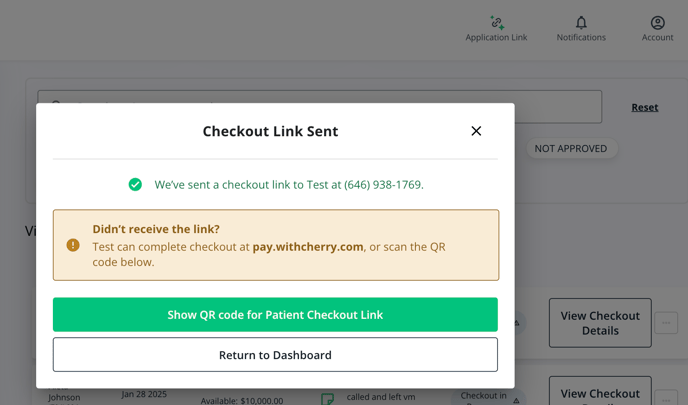
Task: Open the Application Link icon
Action: click(496, 23)
